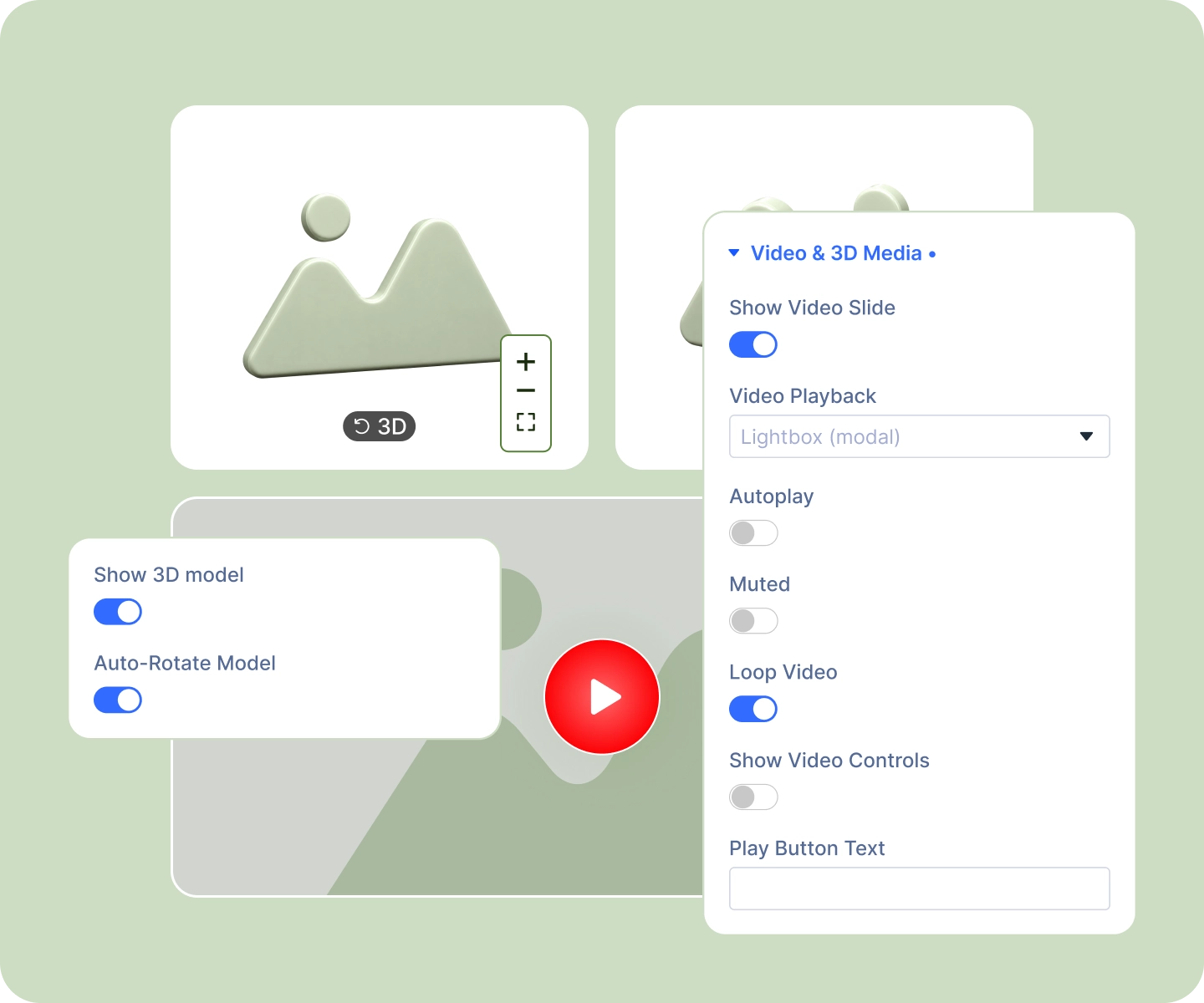
Task: Click the Show 3D model label
Action: pyautogui.click(x=169, y=575)
